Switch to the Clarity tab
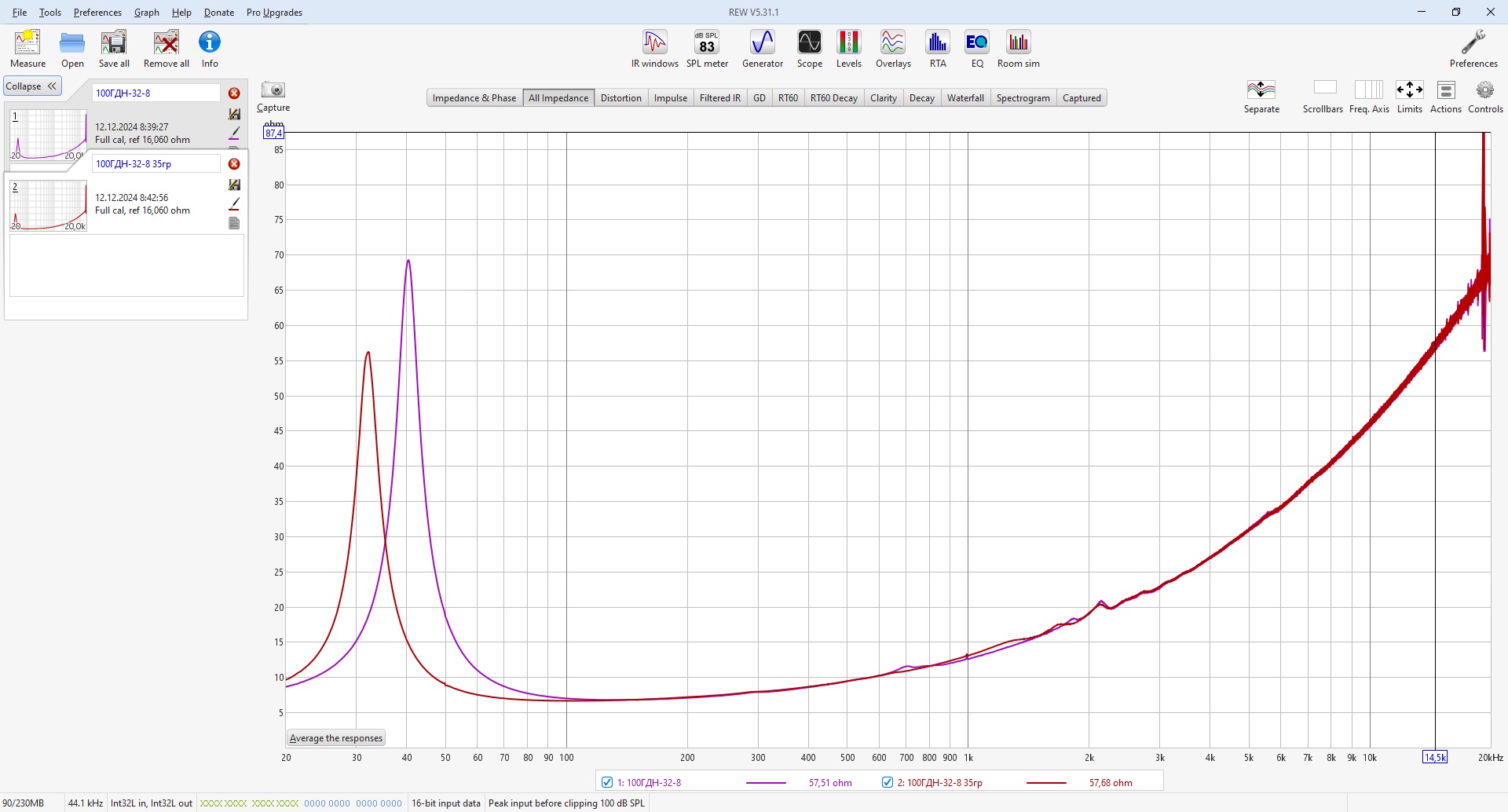 click(884, 98)
